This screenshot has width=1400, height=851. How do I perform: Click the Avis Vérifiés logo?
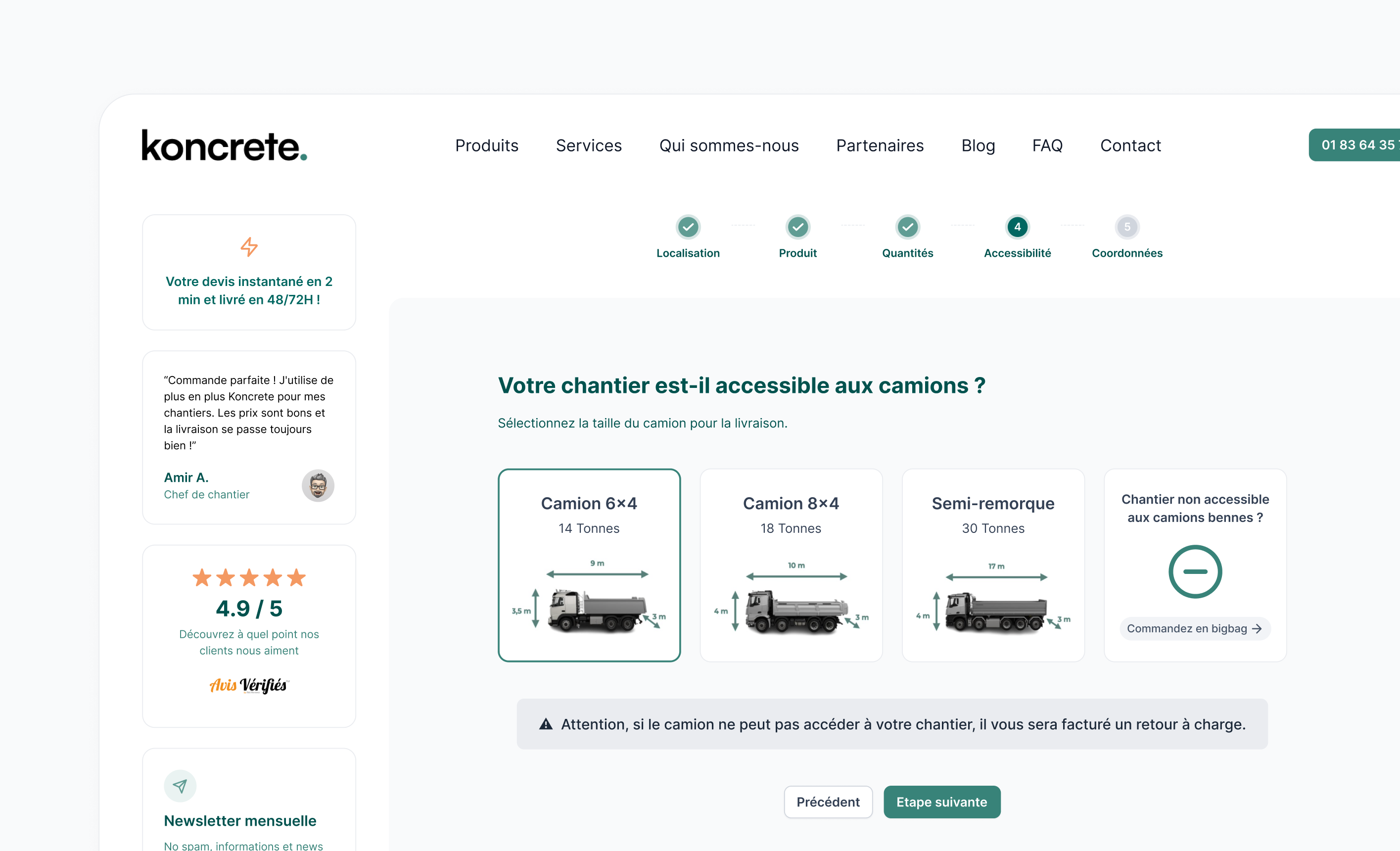click(x=249, y=685)
